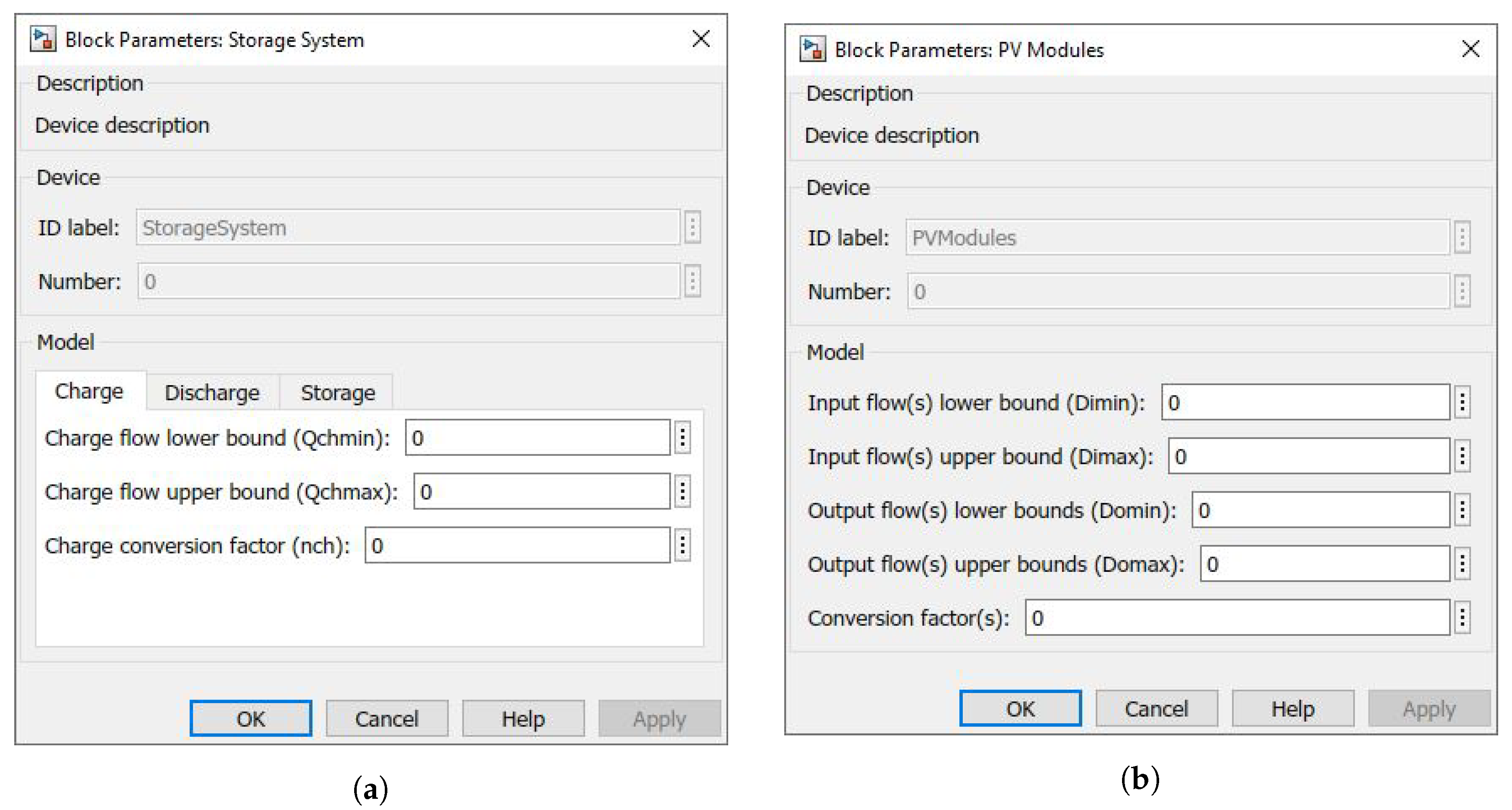This screenshot has height=810, width=1512.
Task: Open options dots beside Dimin field
Action: 1462,403
